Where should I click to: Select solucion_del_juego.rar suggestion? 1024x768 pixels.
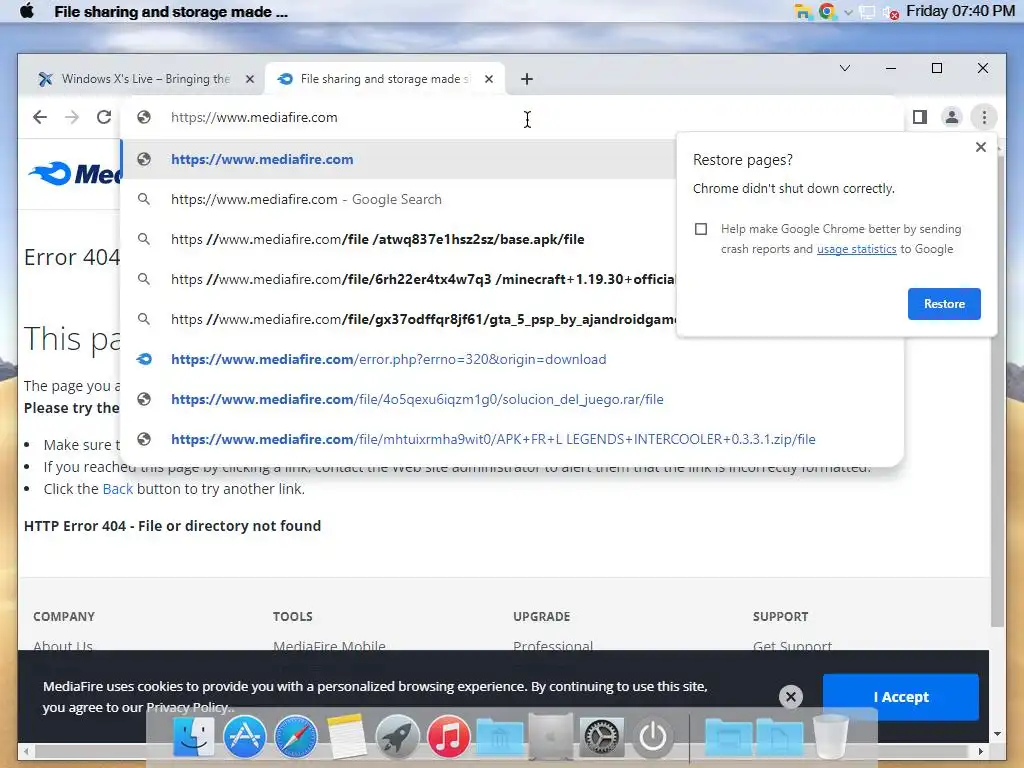click(x=513, y=399)
